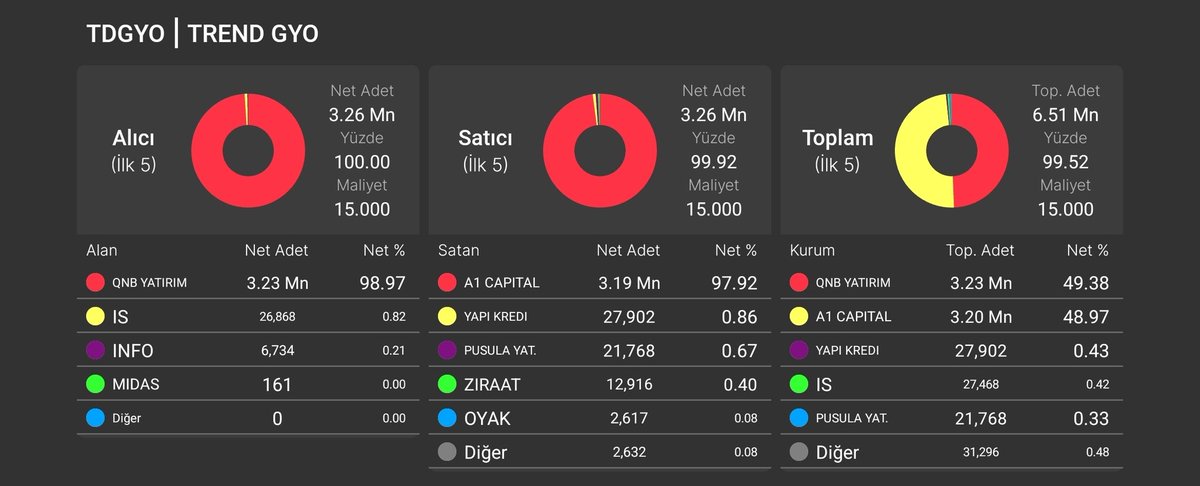The image size is (1200, 486).
Task: Click the gray dot beside Diğer in Kurum list
Action: (799, 453)
